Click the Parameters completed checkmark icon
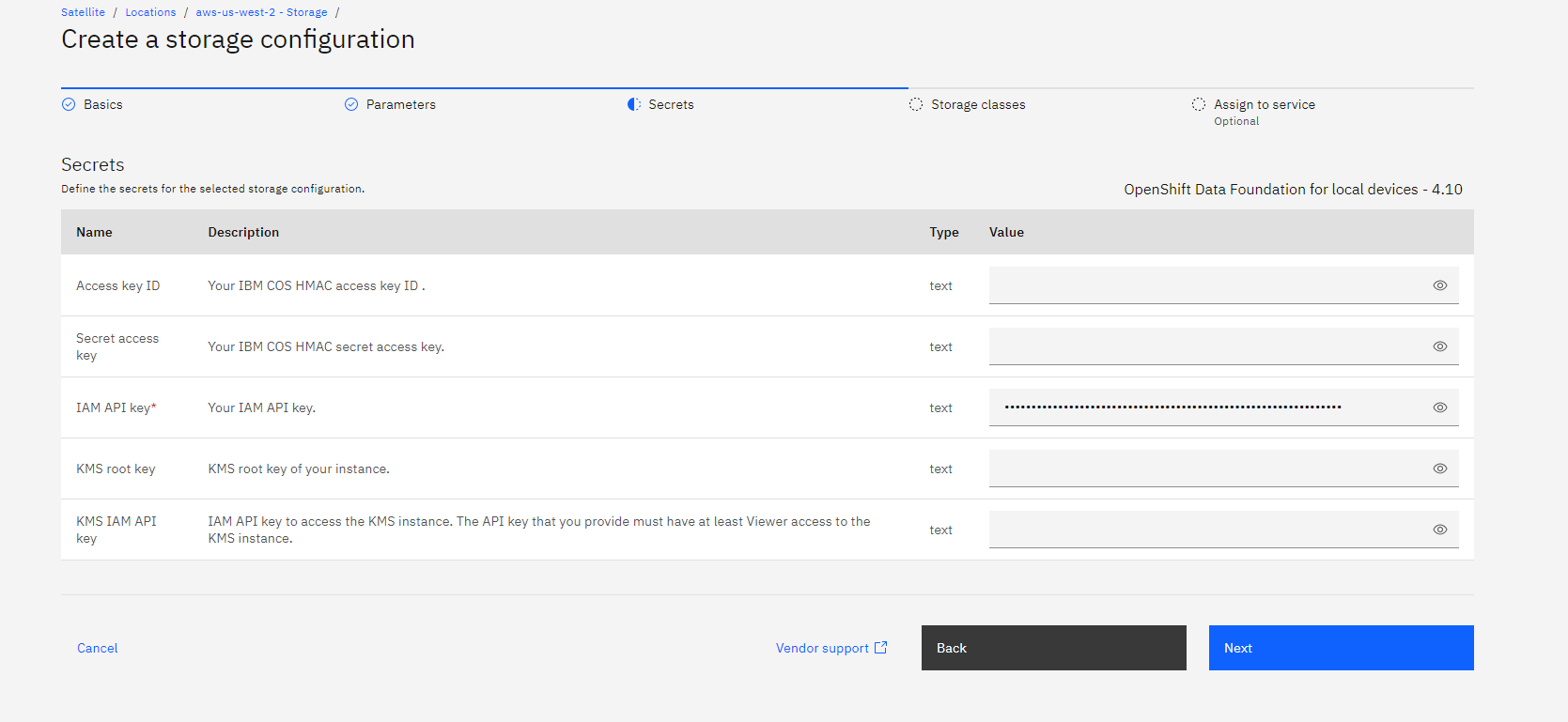1568x722 pixels. click(351, 104)
